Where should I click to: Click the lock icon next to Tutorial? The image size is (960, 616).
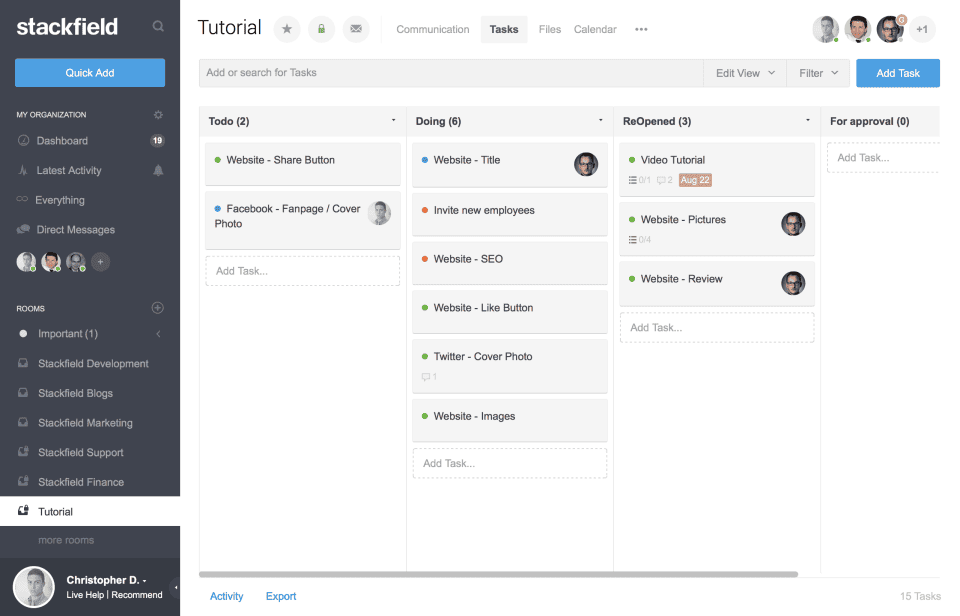click(321, 29)
